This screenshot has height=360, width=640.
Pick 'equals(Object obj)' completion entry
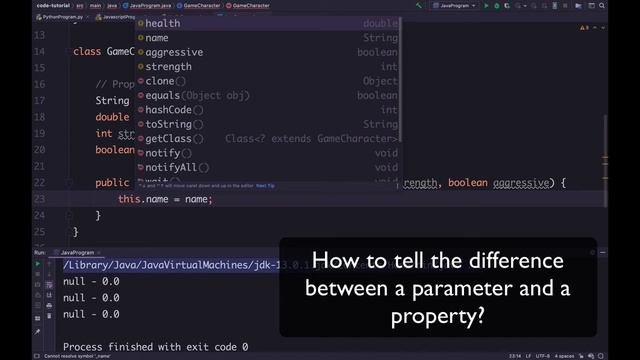point(268,96)
